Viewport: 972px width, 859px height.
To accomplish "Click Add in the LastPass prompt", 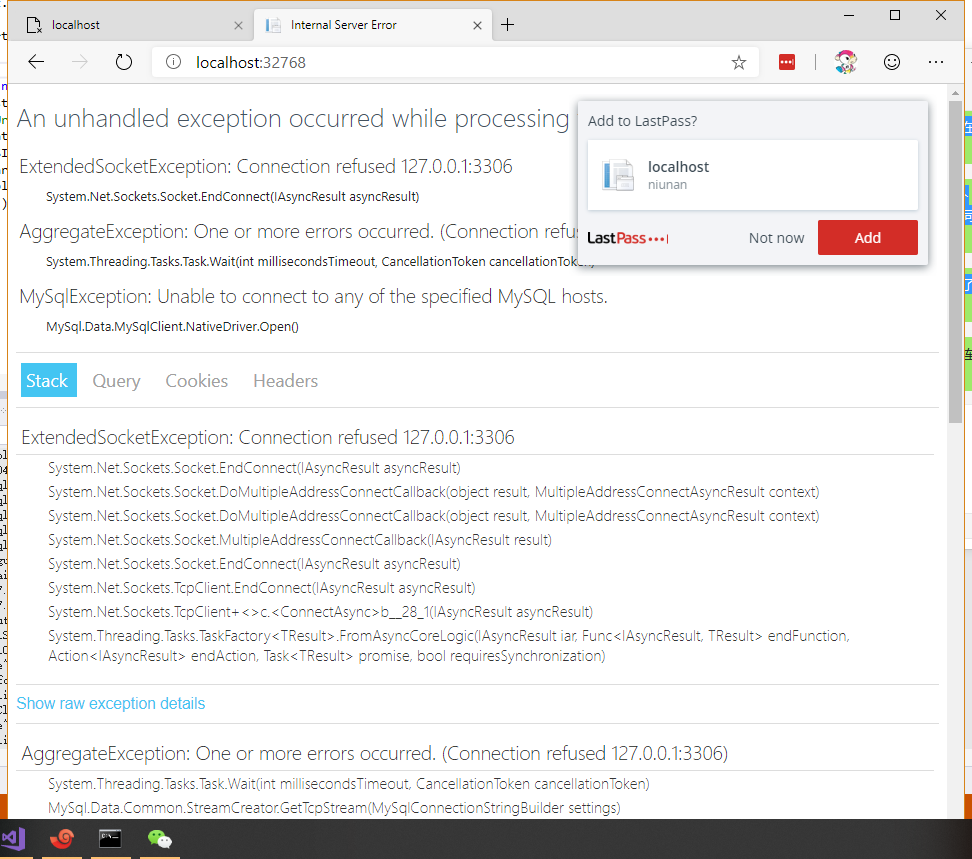I will (867, 237).
